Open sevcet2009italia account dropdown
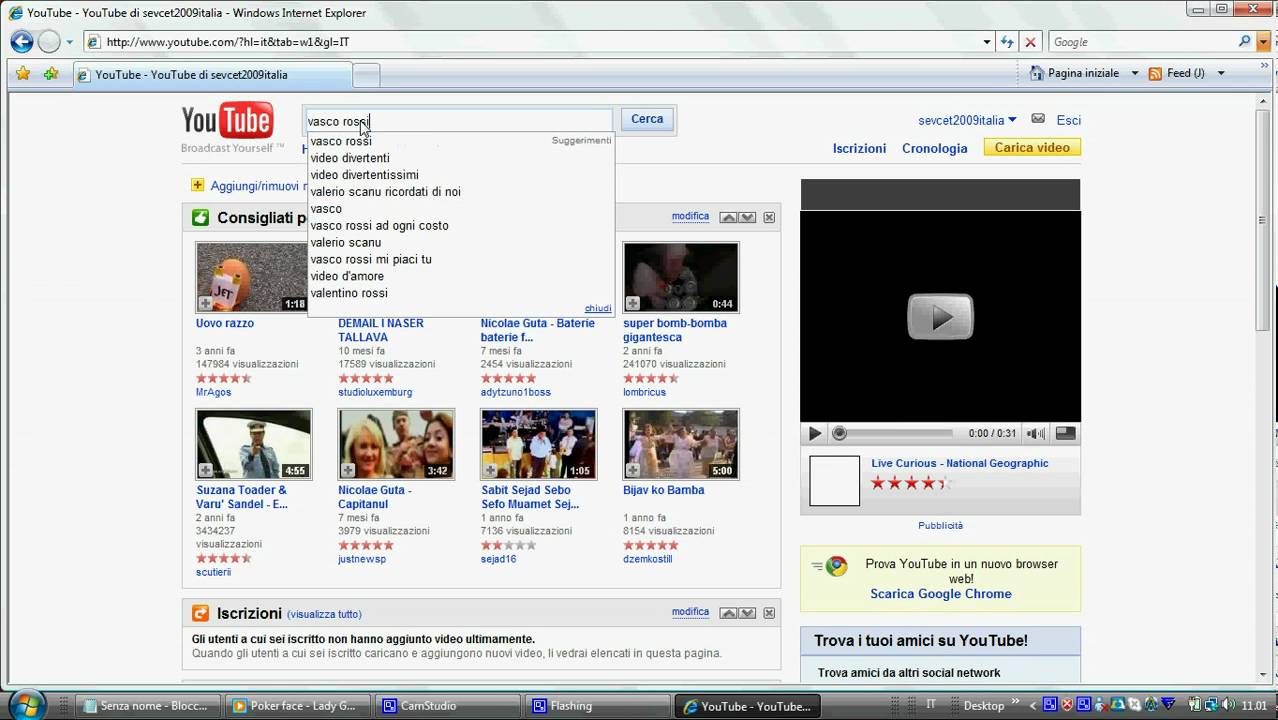Viewport: 1278px width, 720px height. coord(967,120)
